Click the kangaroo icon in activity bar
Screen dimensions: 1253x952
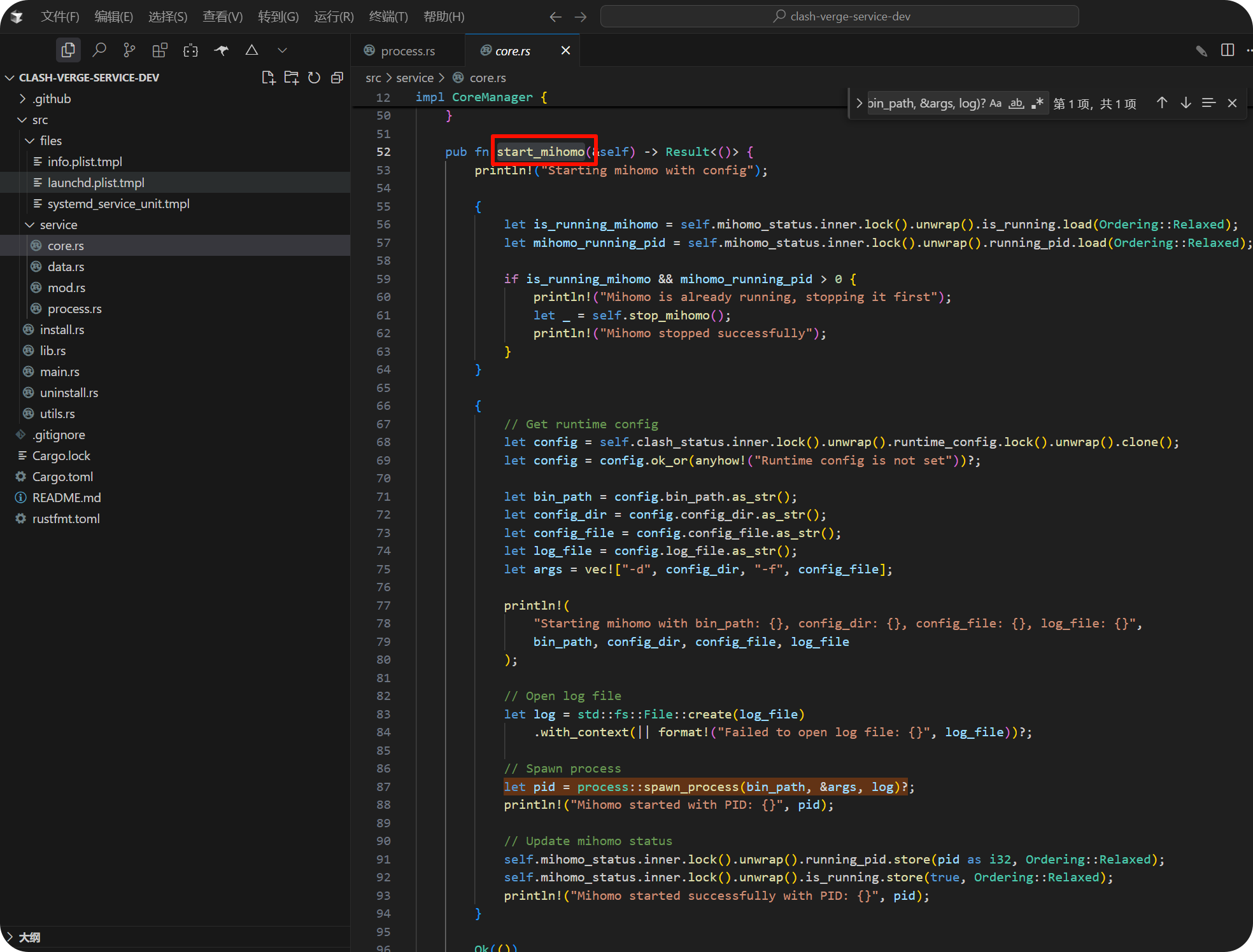coord(221,50)
